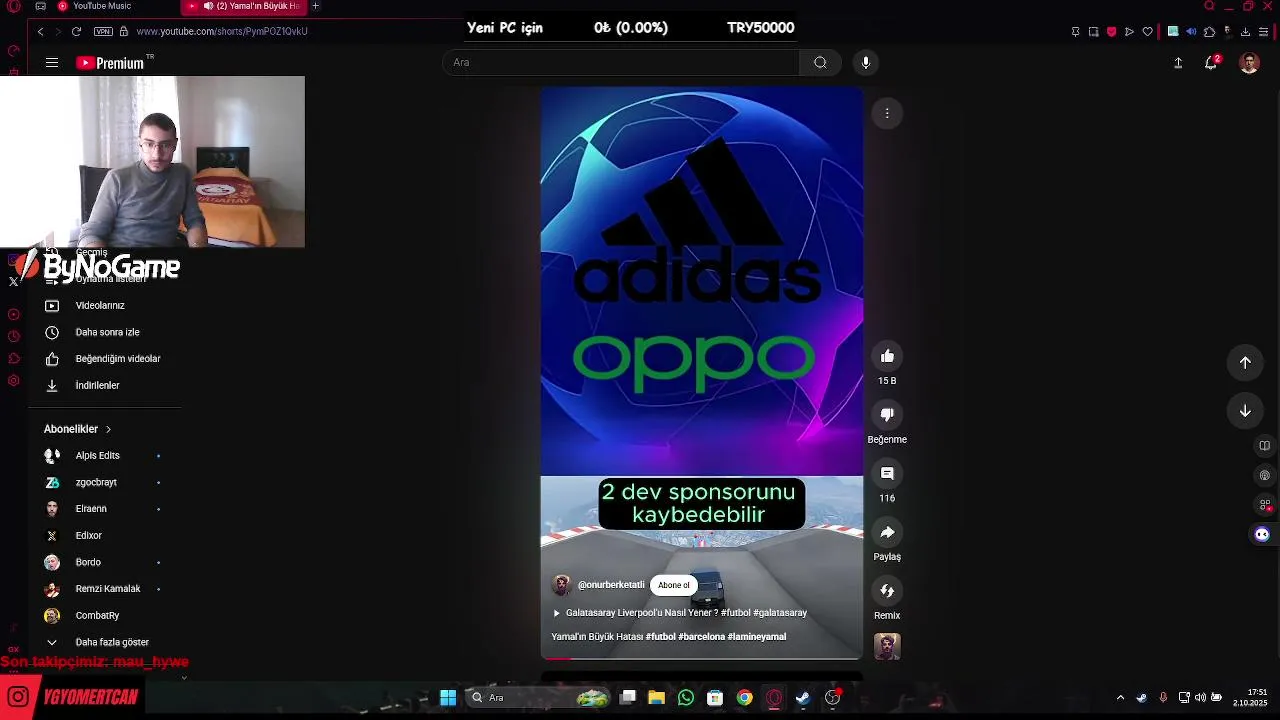Open the YouTube account avatar menu
Image resolution: width=1280 pixels, height=720 pixels.
click(1249, 62)
